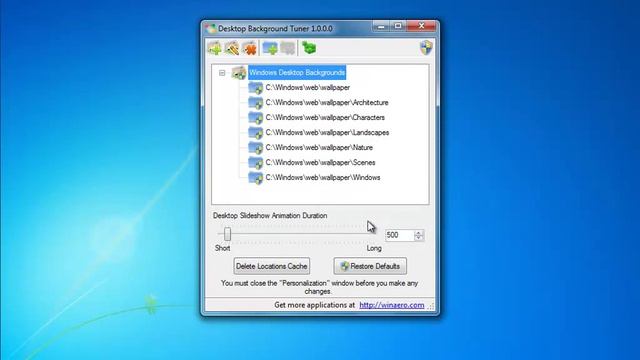Select the Windows Desktop Backgrounds root label
Image resolution: width=640 pixels, height=360 pixels.
pos(297,73)
